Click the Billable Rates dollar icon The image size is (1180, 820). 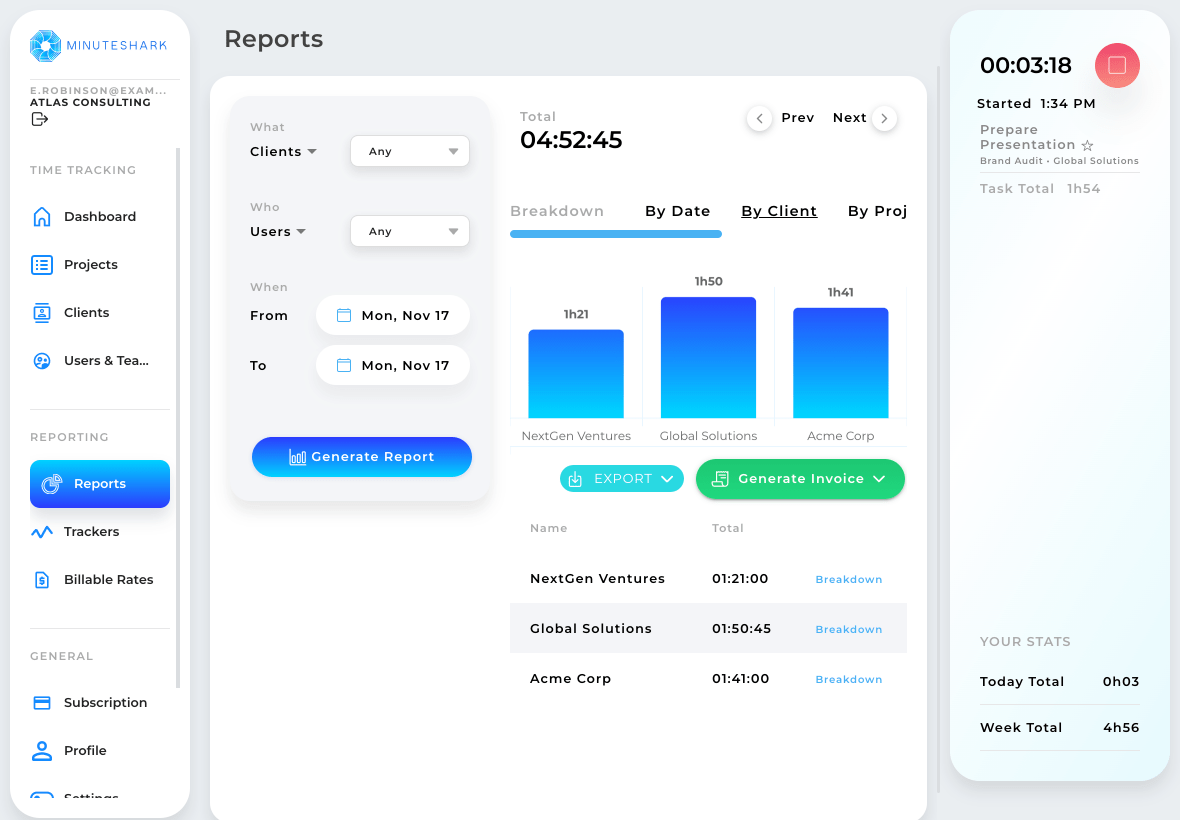click(40, 579)
